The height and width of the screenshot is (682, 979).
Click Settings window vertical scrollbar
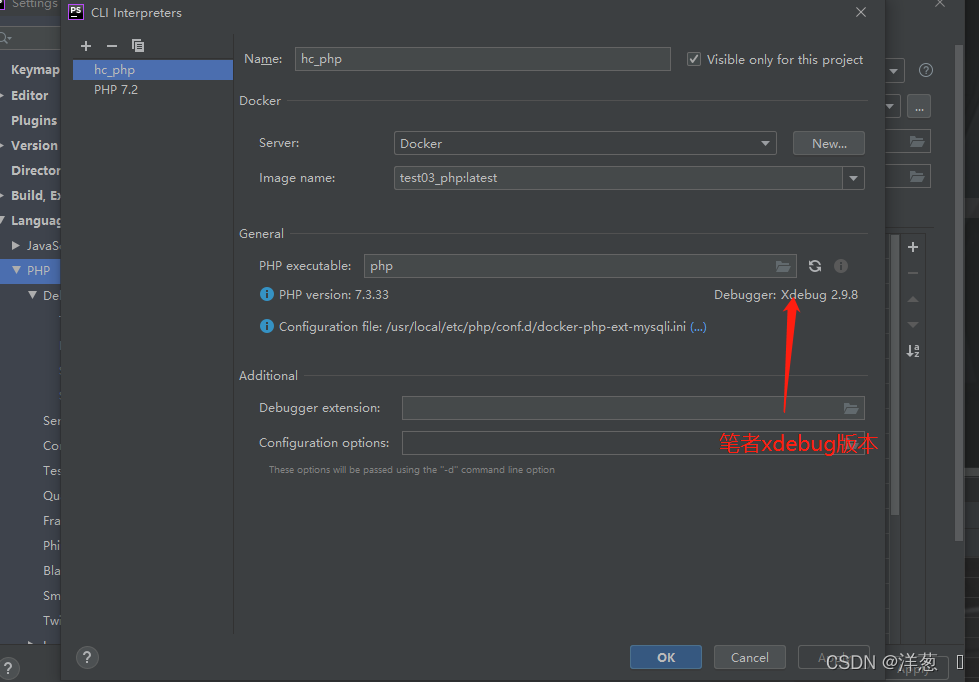(x=959, y=292)
